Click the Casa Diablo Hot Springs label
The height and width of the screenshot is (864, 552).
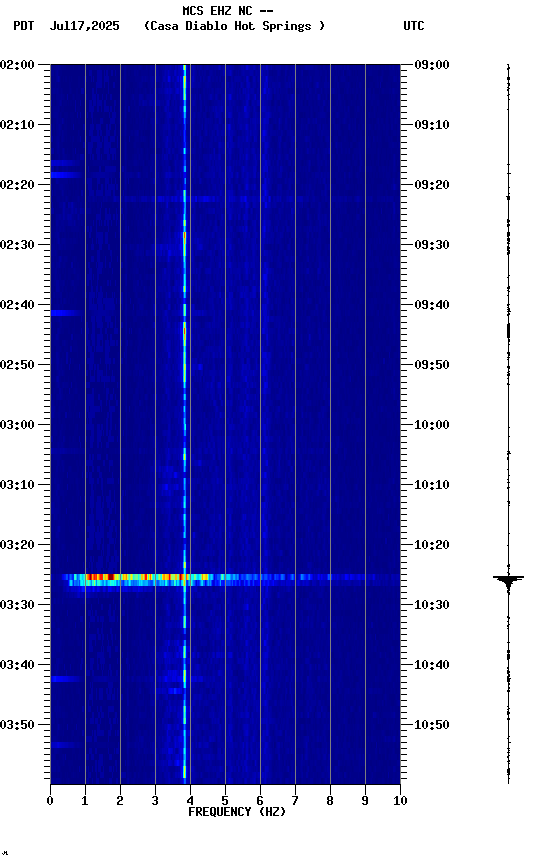coord(234,26)
